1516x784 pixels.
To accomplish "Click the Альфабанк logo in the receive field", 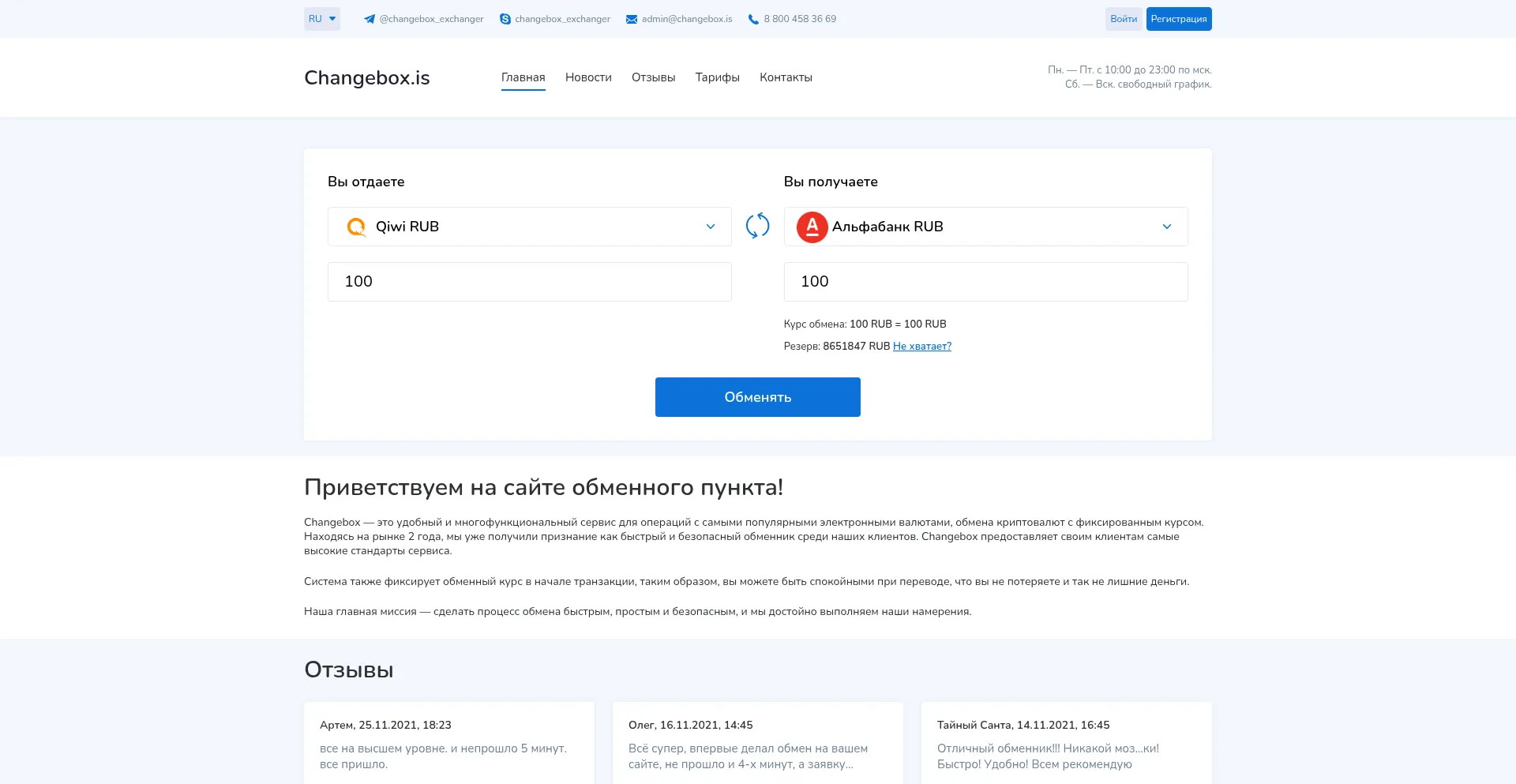I will coord(812,227).
